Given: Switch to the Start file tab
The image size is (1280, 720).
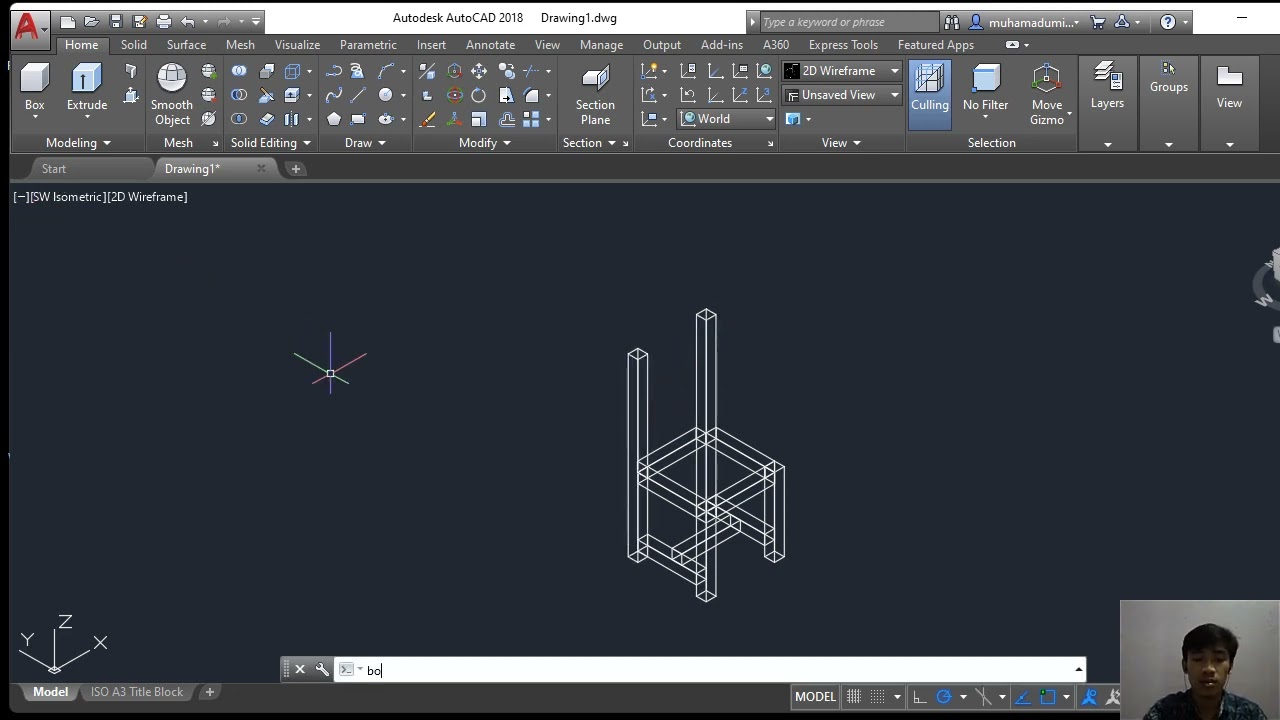Looking at the screenshot, I should (54, 169).
